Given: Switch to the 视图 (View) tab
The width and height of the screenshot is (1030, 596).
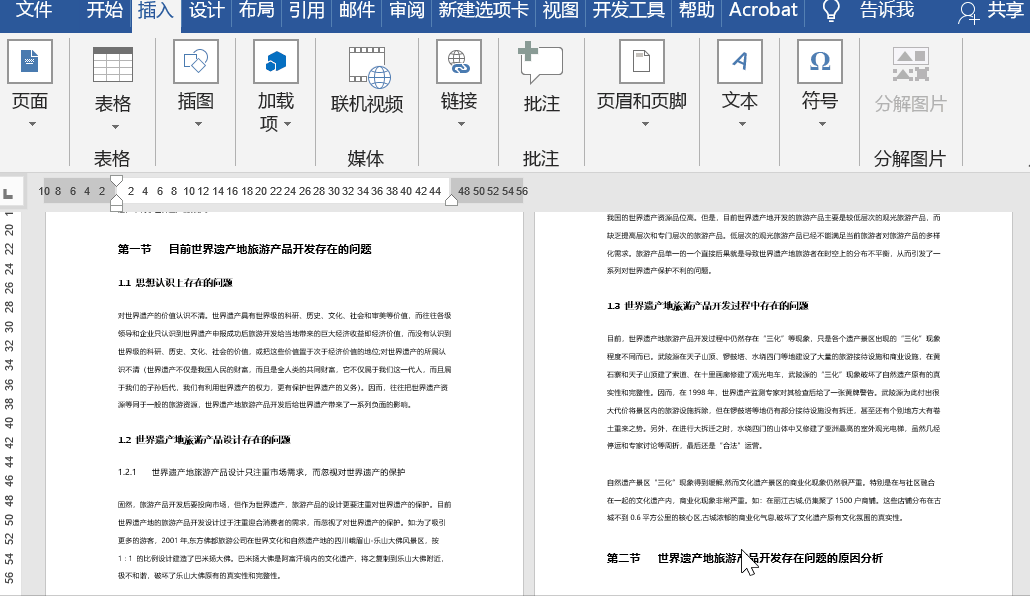Looking at the screenshot, I should (560, 10).
